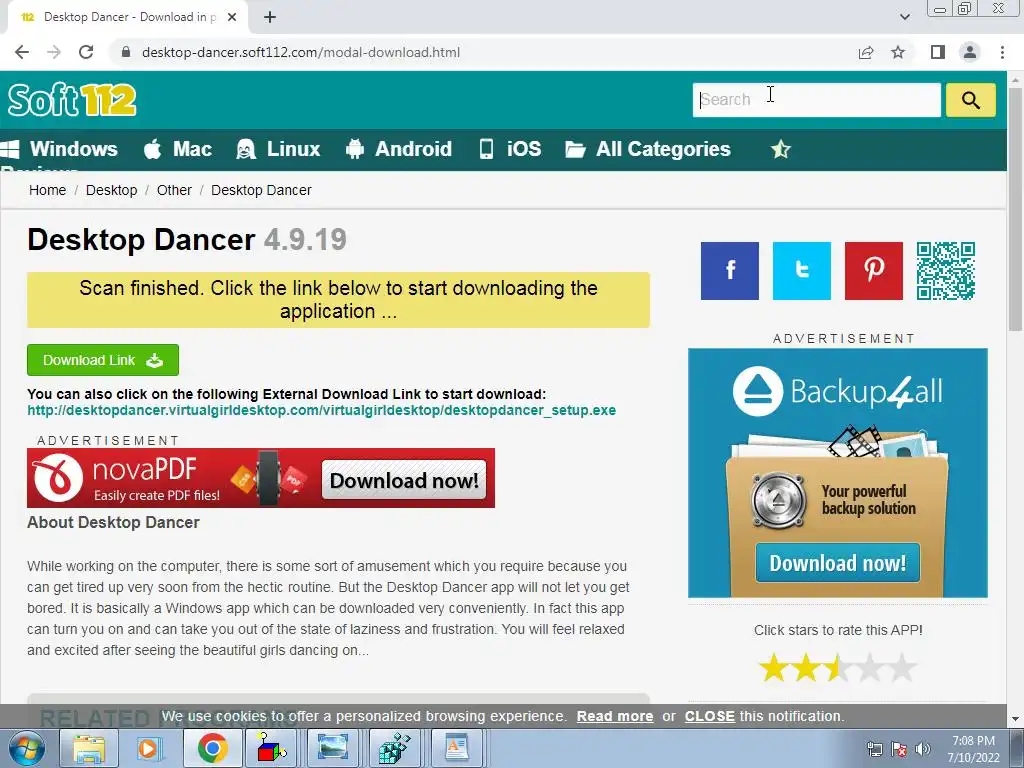
Task: Click the yellow search magnifier button
Action: coord(970,100)
